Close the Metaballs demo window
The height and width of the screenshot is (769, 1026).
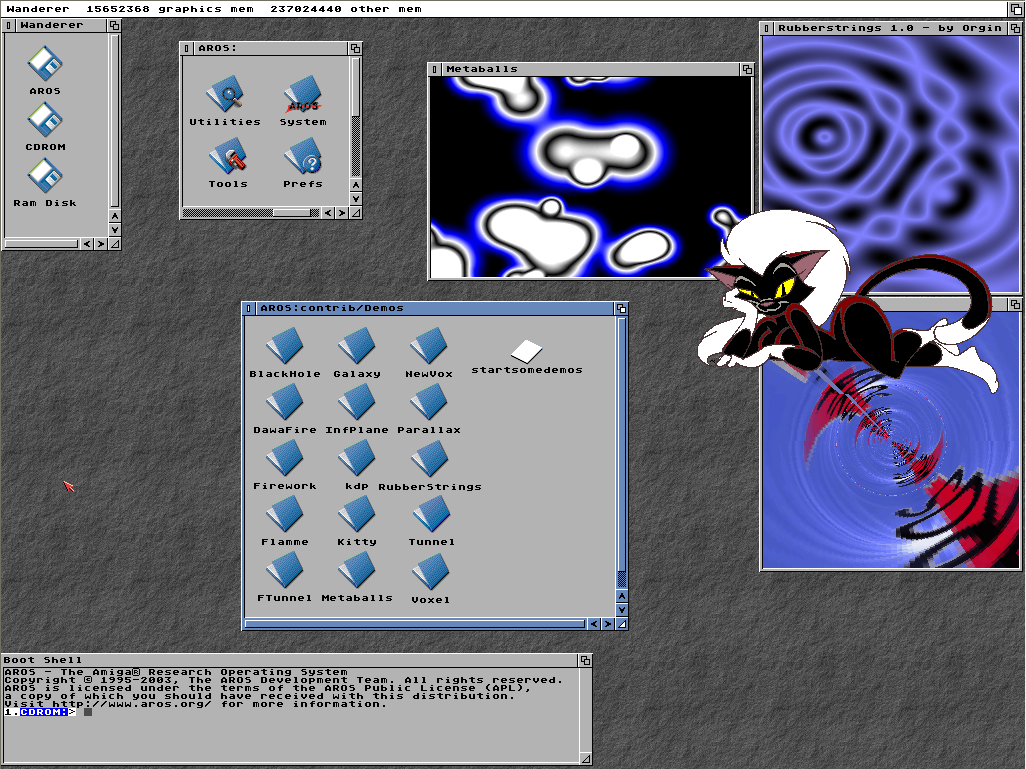pos(434,69)
